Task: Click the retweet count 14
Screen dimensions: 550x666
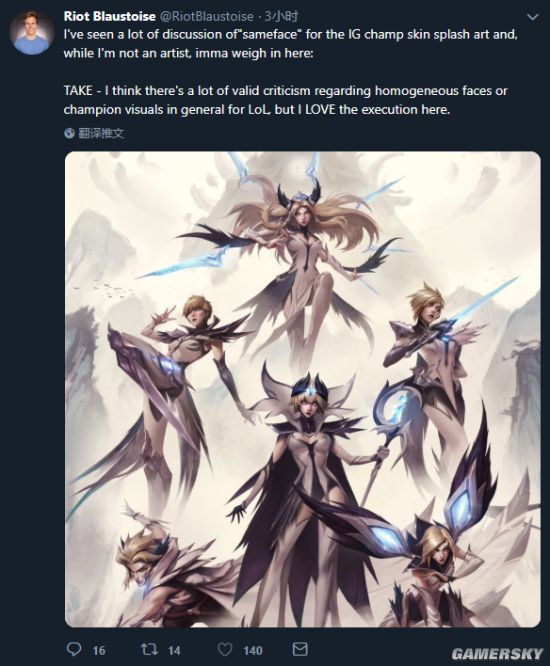Action: pyautogui.click(x=174, y=650)
